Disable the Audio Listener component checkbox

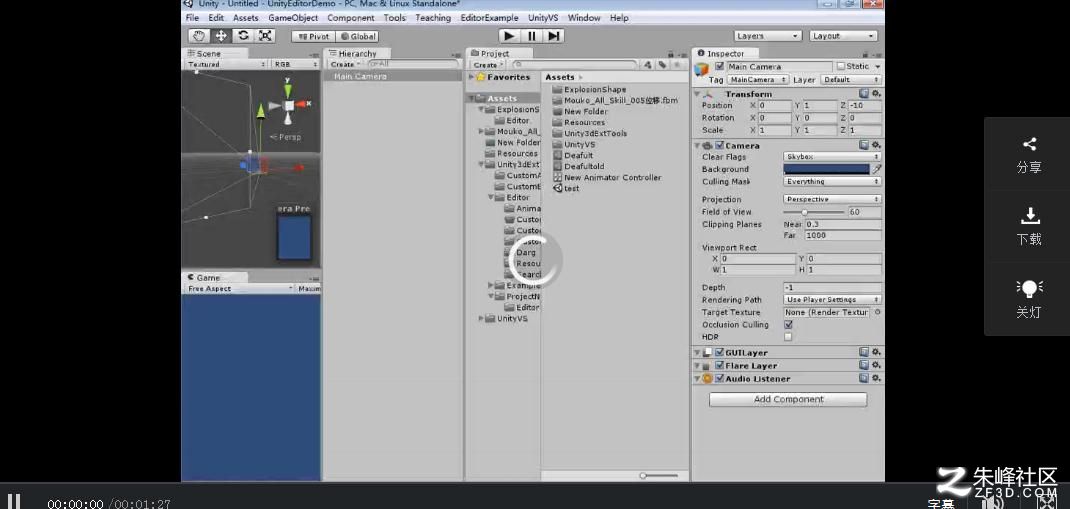[x=719, y=378]
